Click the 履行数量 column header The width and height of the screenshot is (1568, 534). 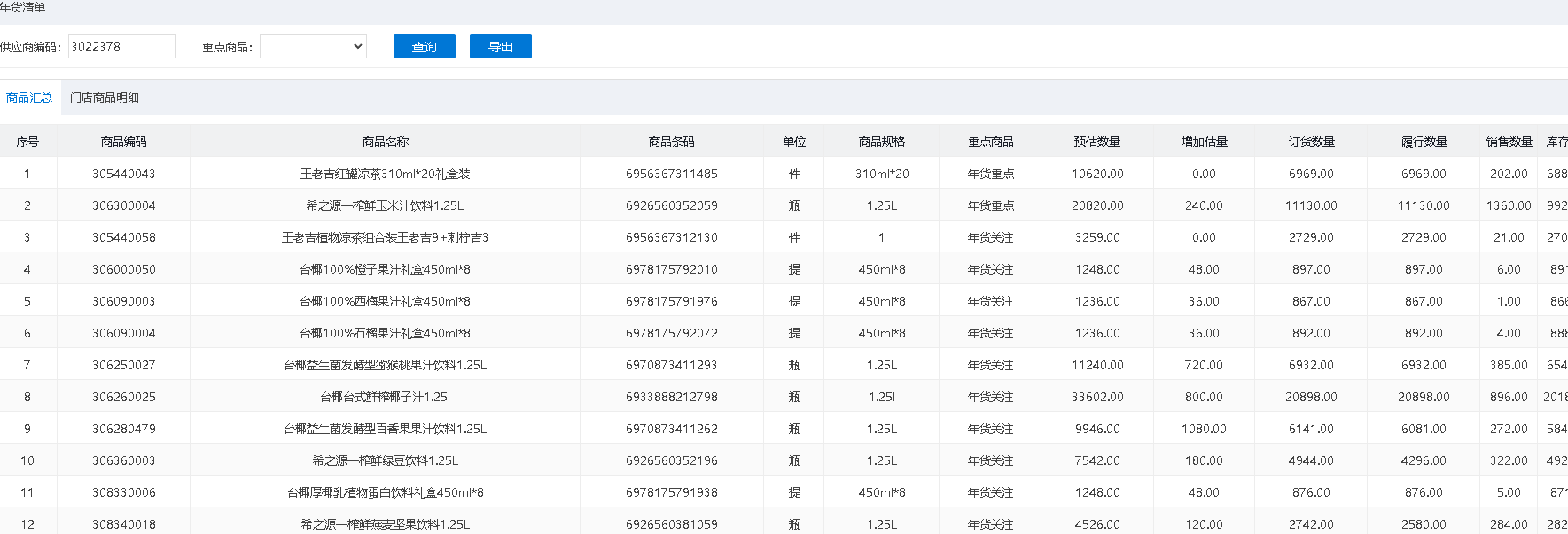click(x=1424, y=142)
